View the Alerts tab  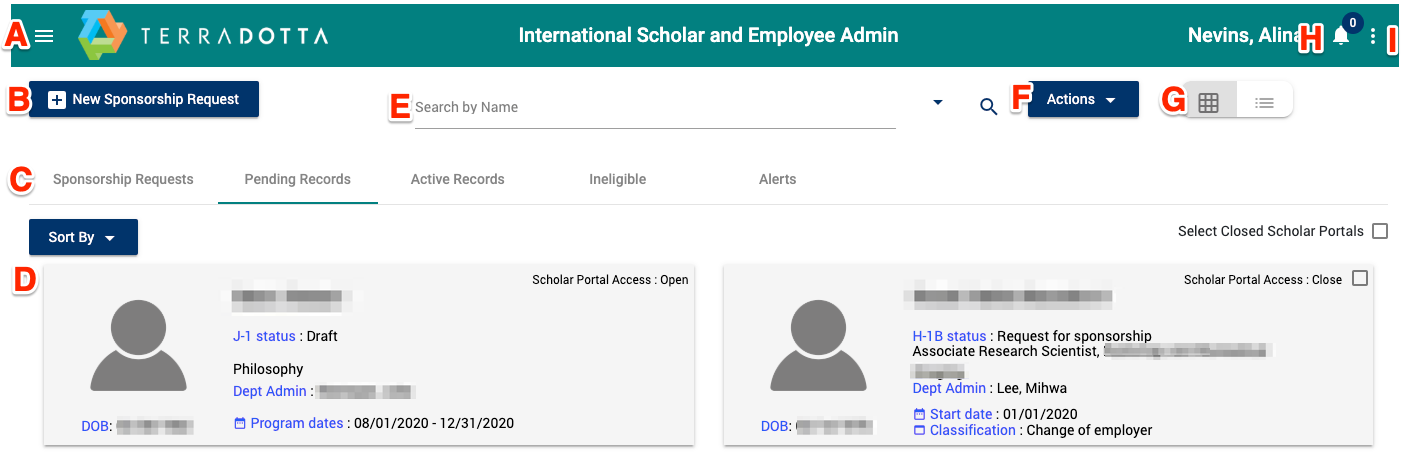tap(777, 179)
